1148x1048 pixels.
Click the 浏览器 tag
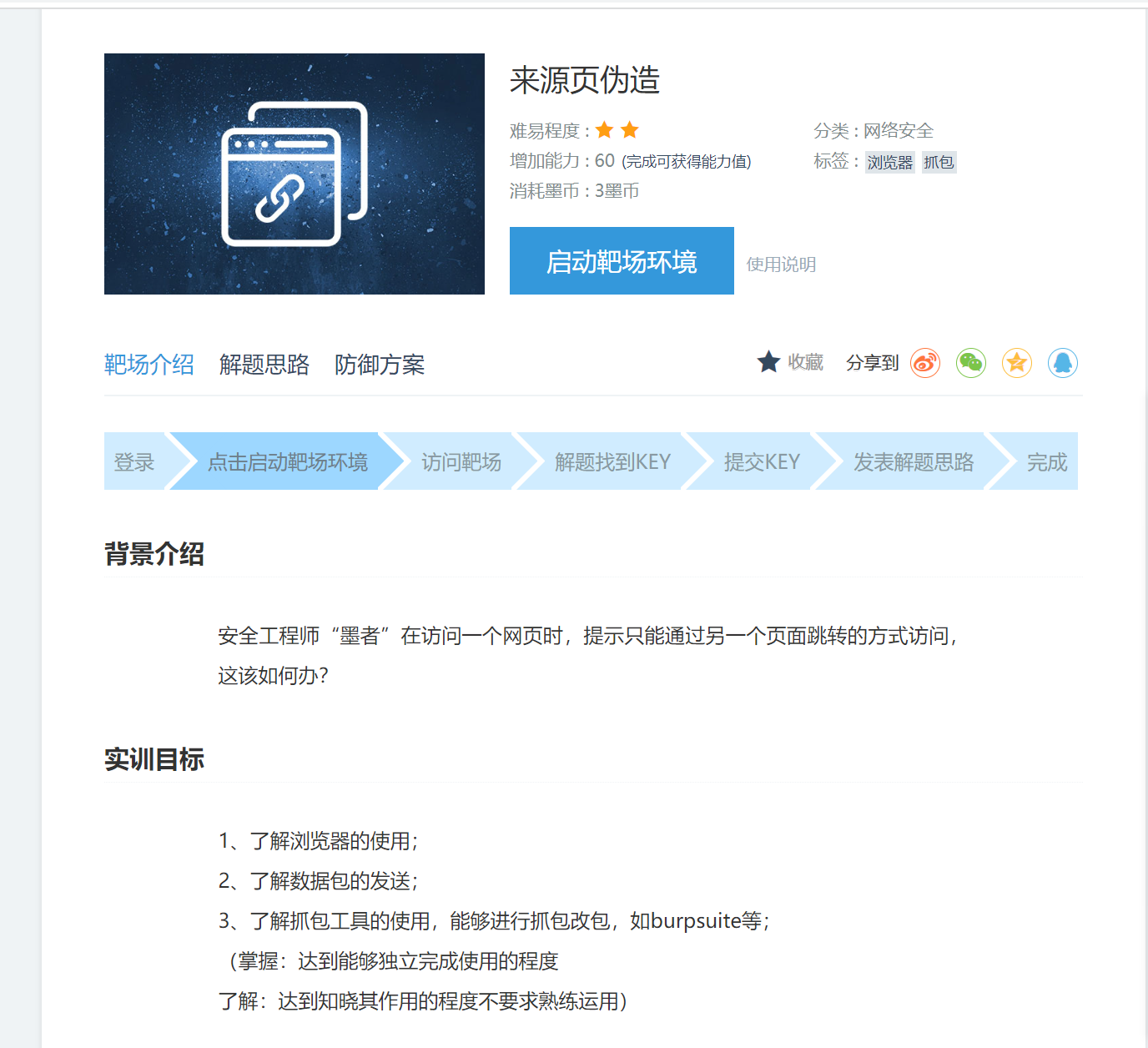coord(889,163)
